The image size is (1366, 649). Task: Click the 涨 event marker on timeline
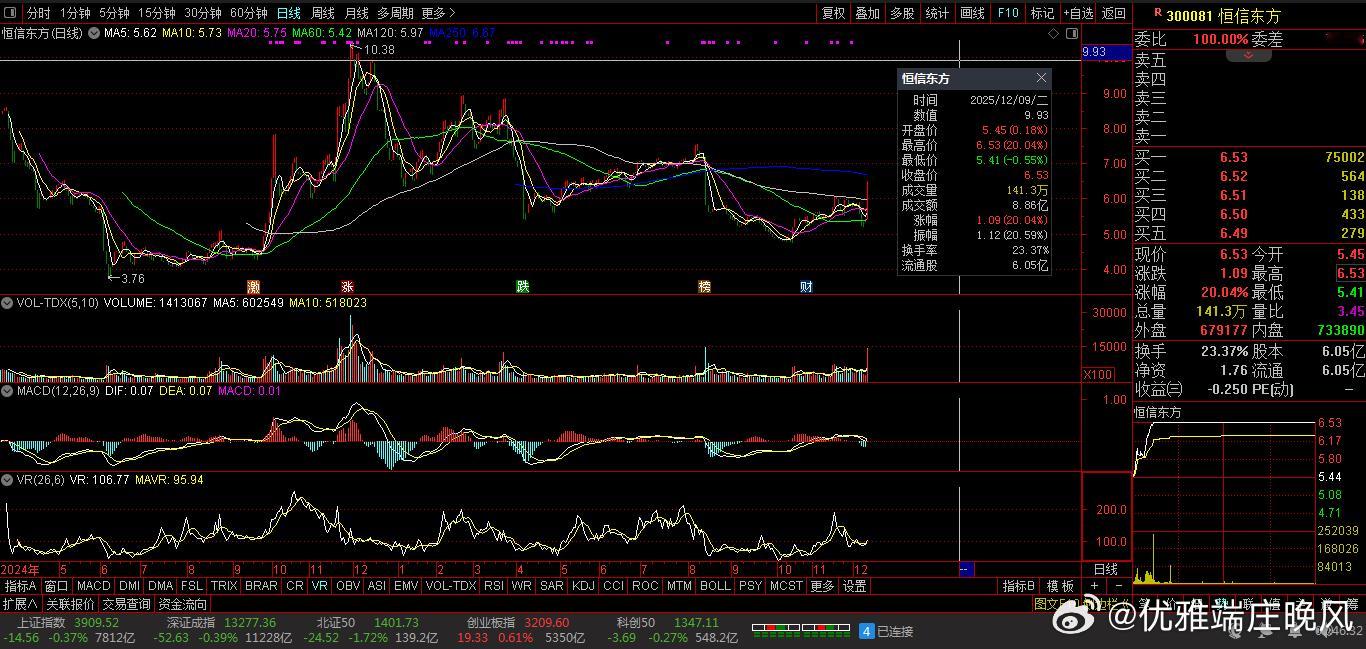(x=347, y=287)
